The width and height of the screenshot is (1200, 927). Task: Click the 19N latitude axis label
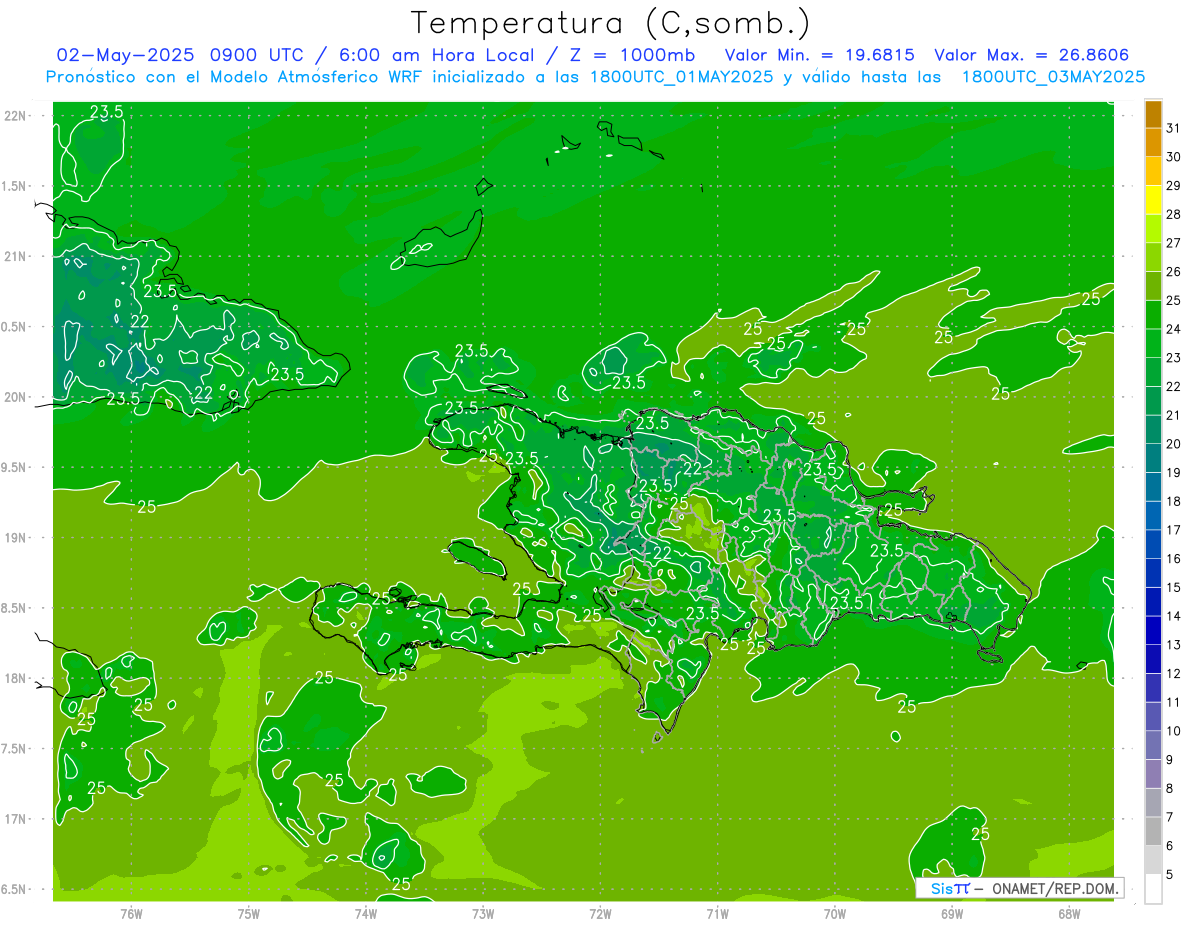(x=17, y=538)
